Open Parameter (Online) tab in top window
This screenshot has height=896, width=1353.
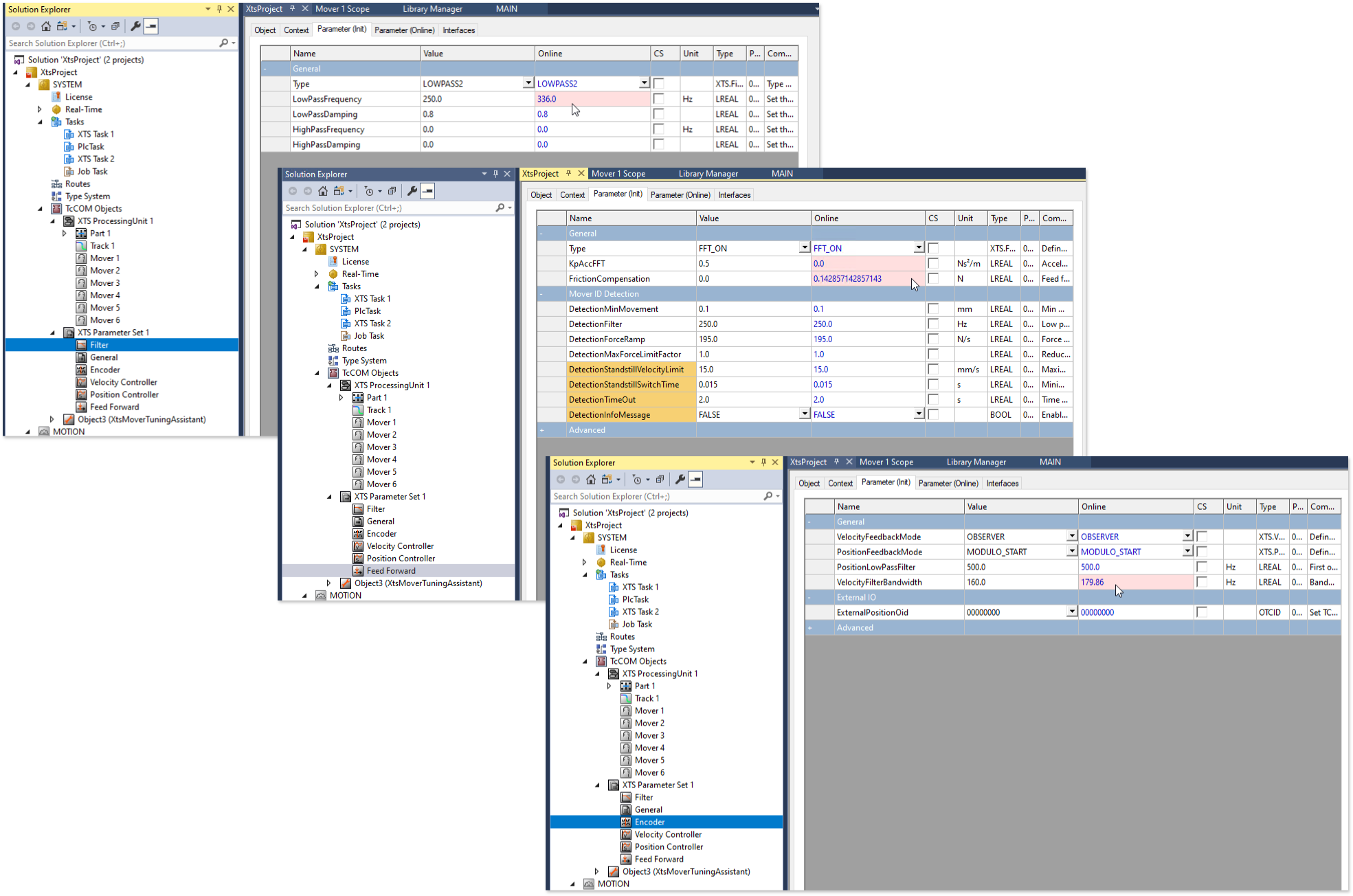tap(404, 30)
